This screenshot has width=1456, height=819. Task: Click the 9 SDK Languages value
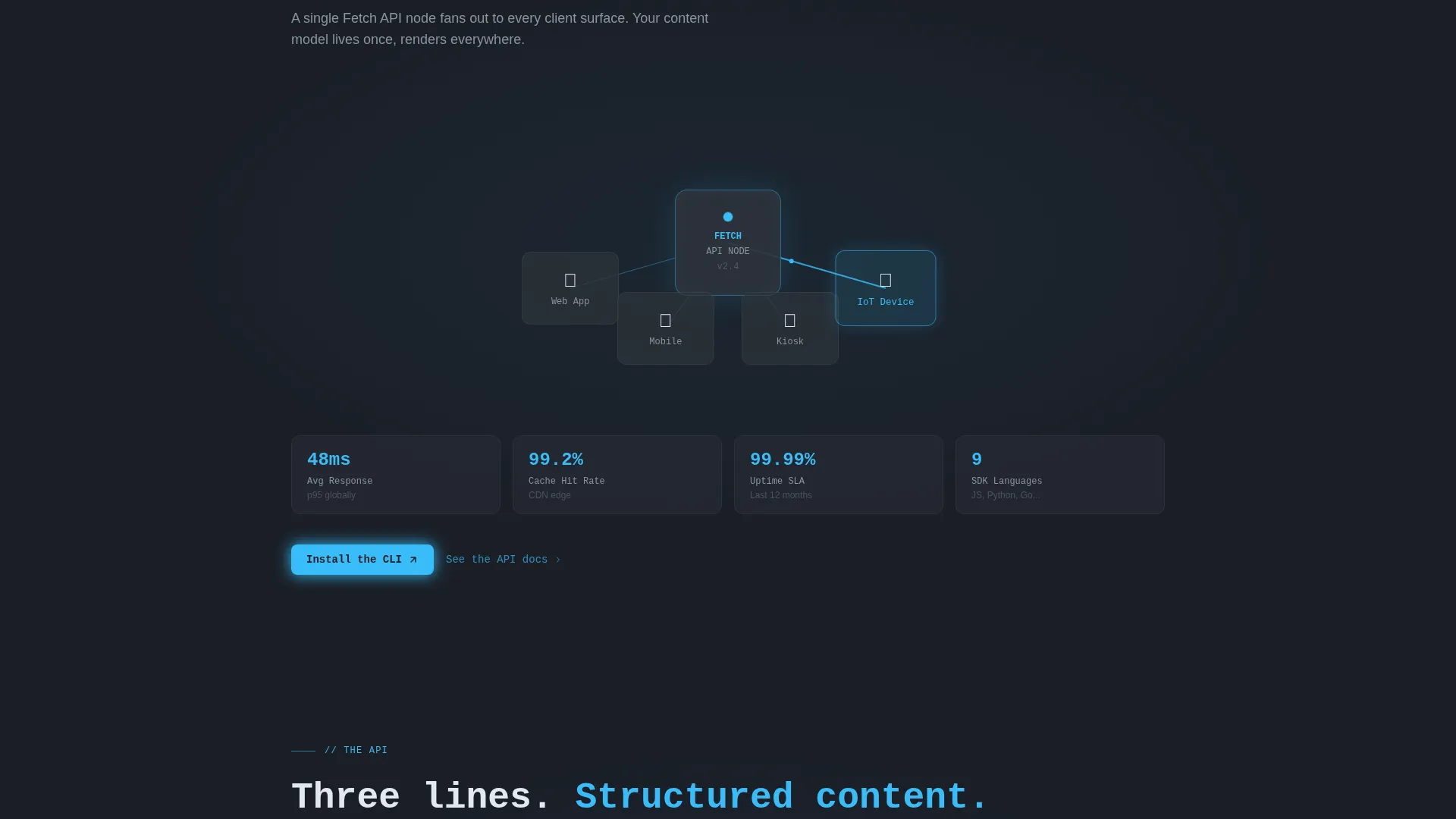point(977,460)
